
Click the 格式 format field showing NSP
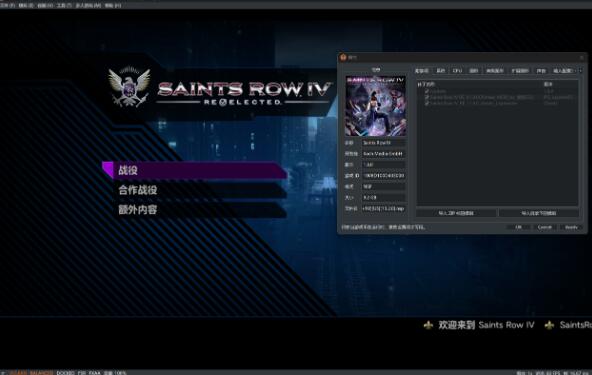pos(384,187)
